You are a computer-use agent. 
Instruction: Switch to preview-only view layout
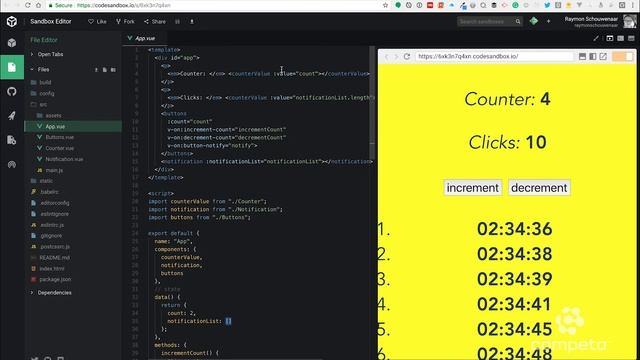(x=631, y=38)
